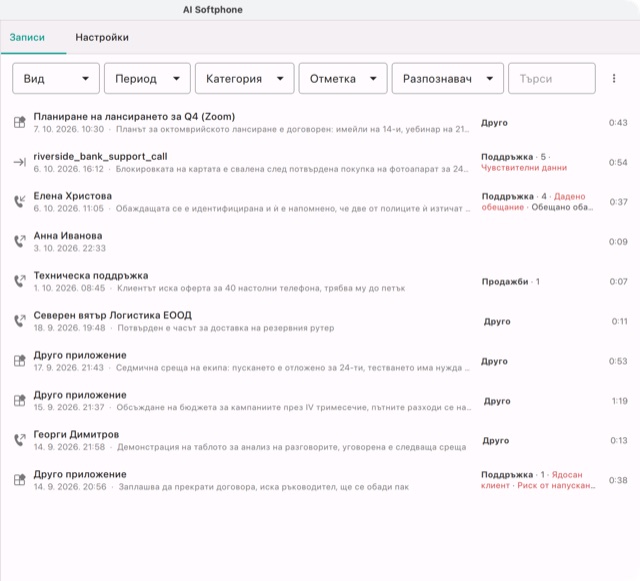Click date 3. 10. 2026. 22:33
The image size is (640, 581).
pos(70,248)
